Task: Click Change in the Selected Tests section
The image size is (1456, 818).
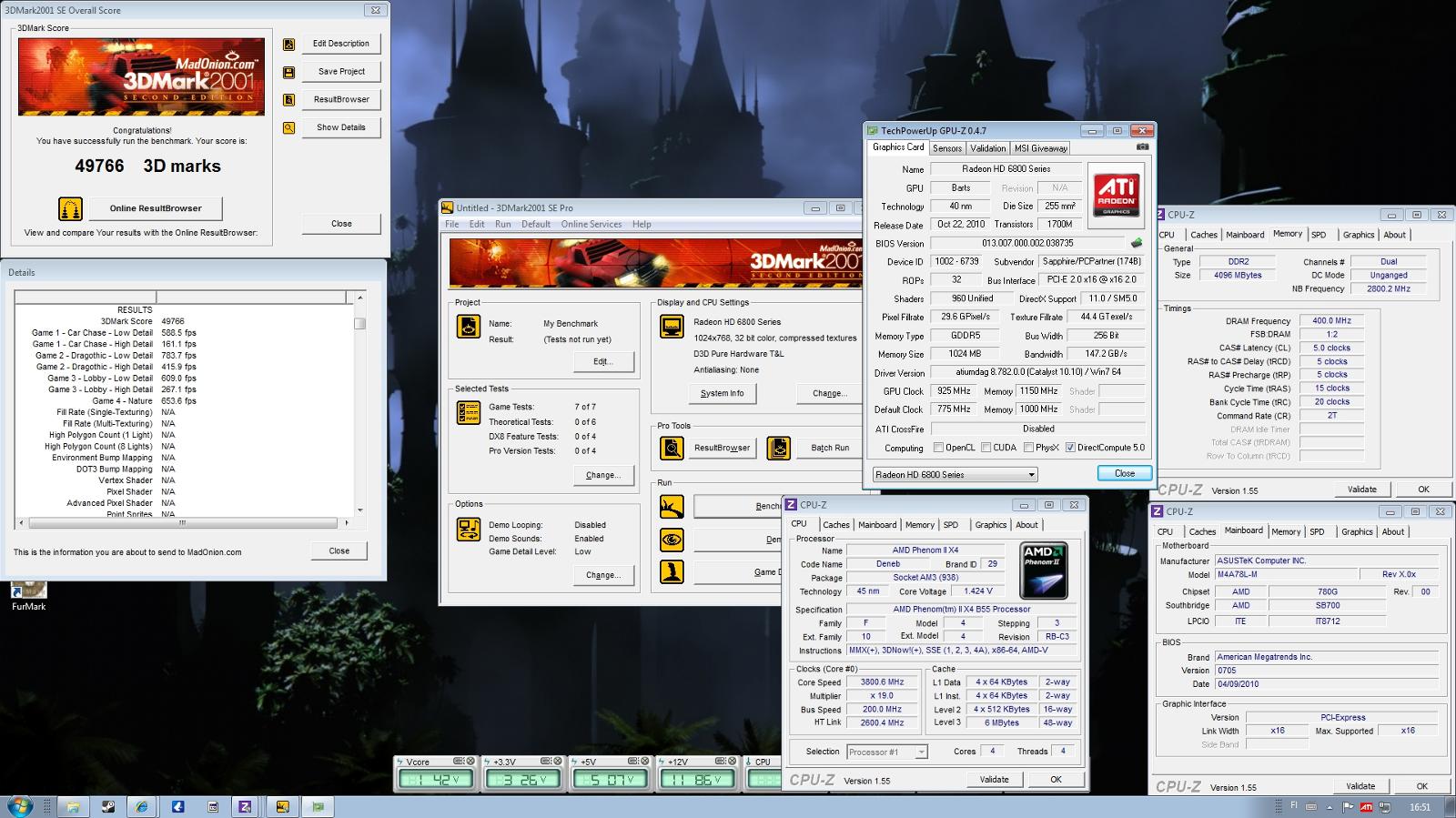Action: click(602, 475)
